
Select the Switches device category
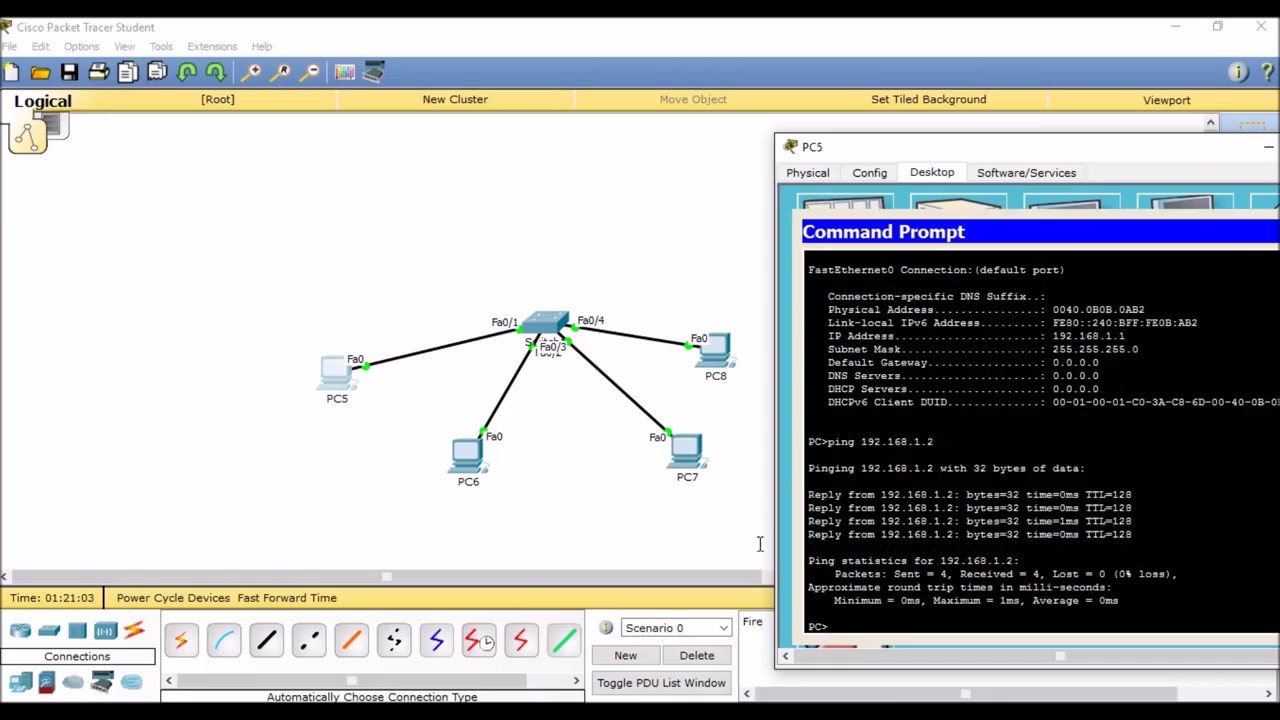[x=49, y=631]
